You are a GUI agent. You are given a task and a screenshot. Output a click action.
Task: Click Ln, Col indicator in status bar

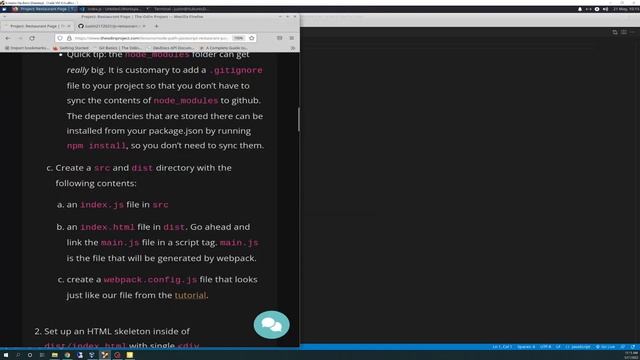pyautogui.click(x=502, y=347)
